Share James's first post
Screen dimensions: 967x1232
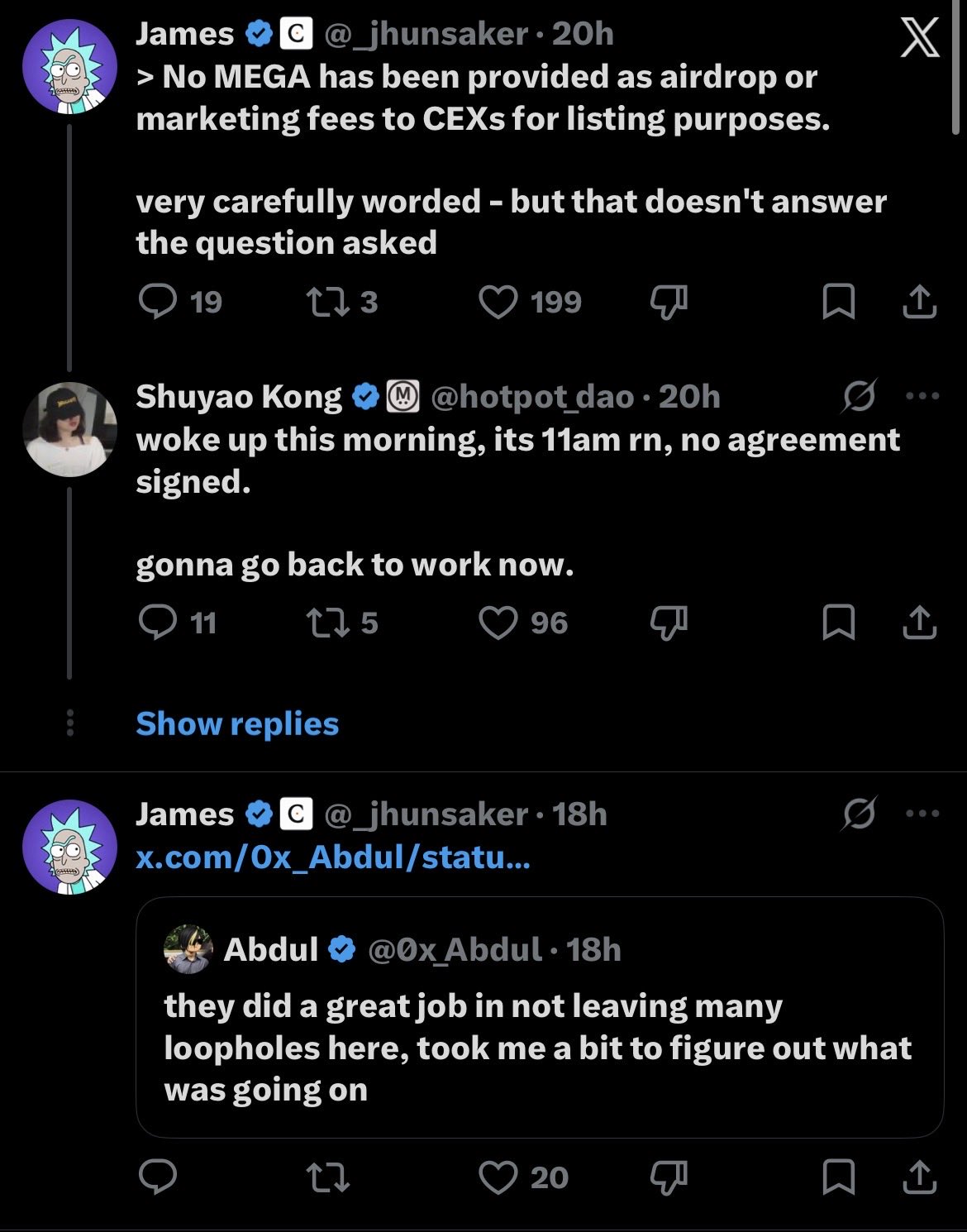click(x=919, y=302)
